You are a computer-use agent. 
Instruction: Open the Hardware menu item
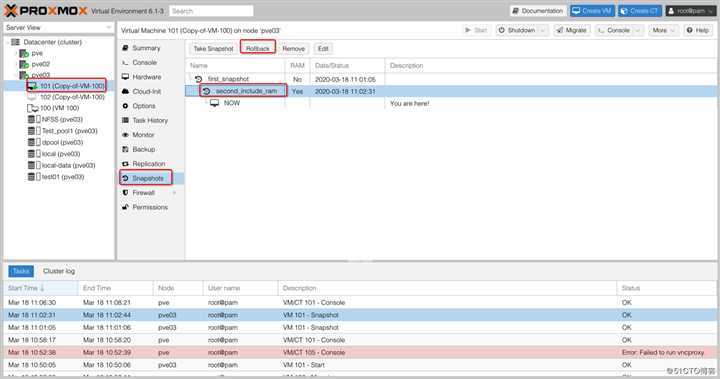pos(151,77)
